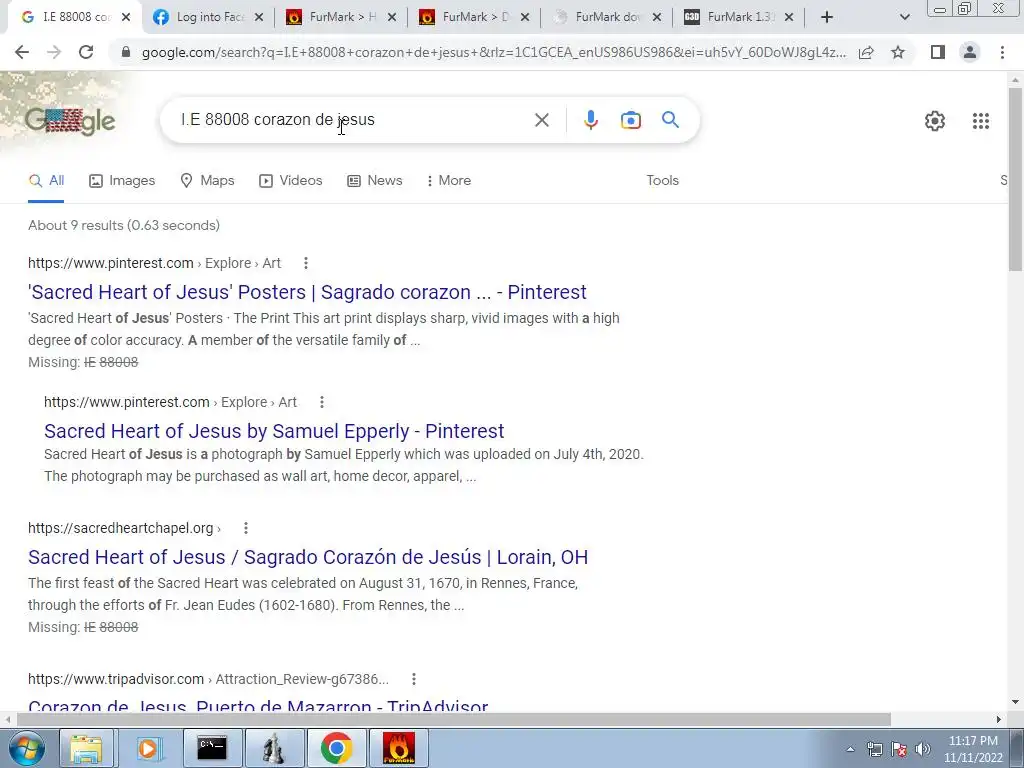Open options for sacredheartchapel.org result

tap(246, 528)
